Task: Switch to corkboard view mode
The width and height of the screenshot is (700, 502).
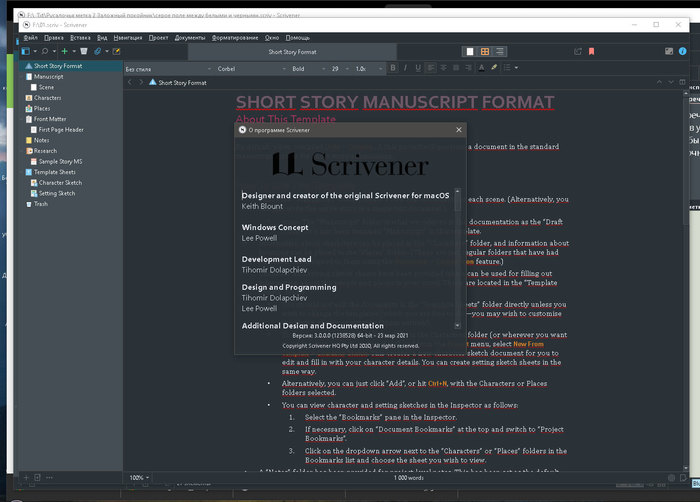Action: pyautogui.click(x=484, y=50)
